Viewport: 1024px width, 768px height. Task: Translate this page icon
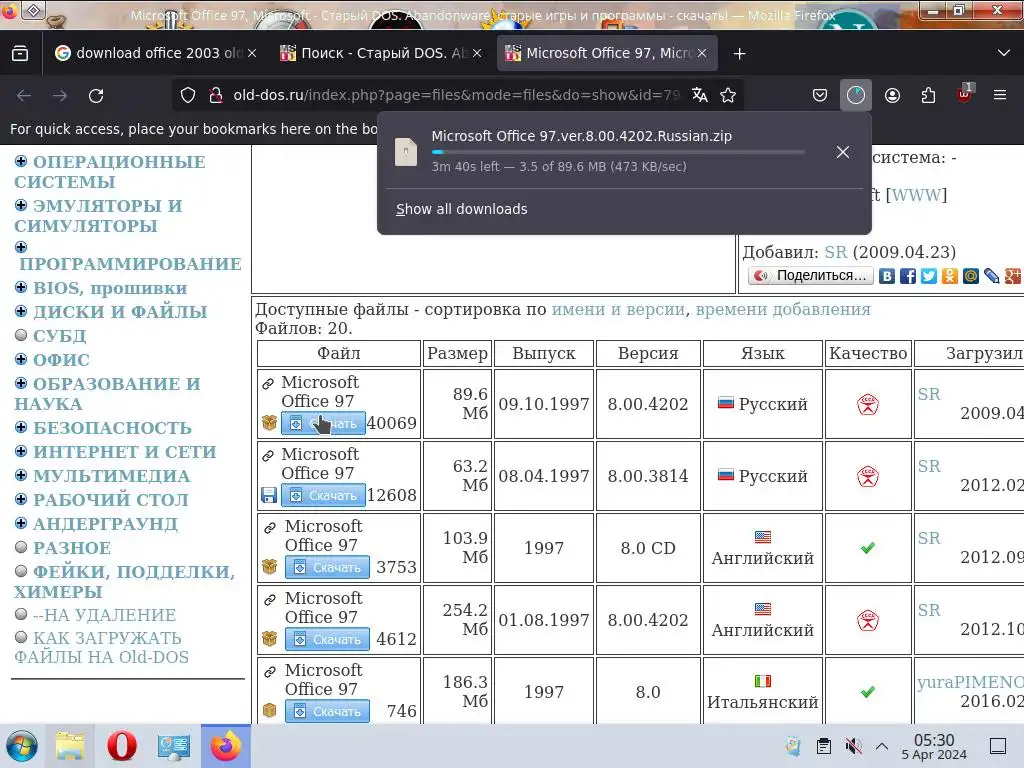pyautogui.click(x=699, y=95)
